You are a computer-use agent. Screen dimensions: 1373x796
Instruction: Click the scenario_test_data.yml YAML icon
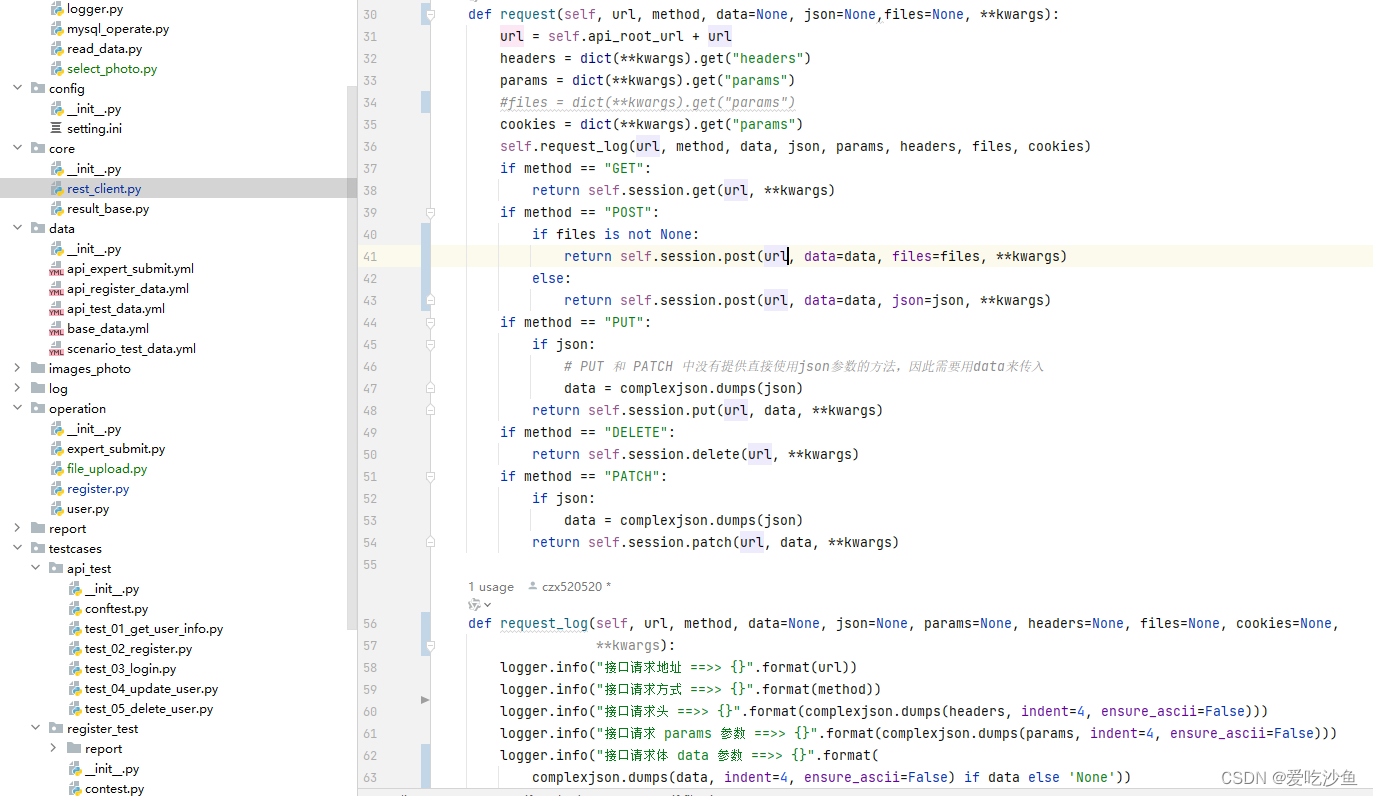click(56, 349)
